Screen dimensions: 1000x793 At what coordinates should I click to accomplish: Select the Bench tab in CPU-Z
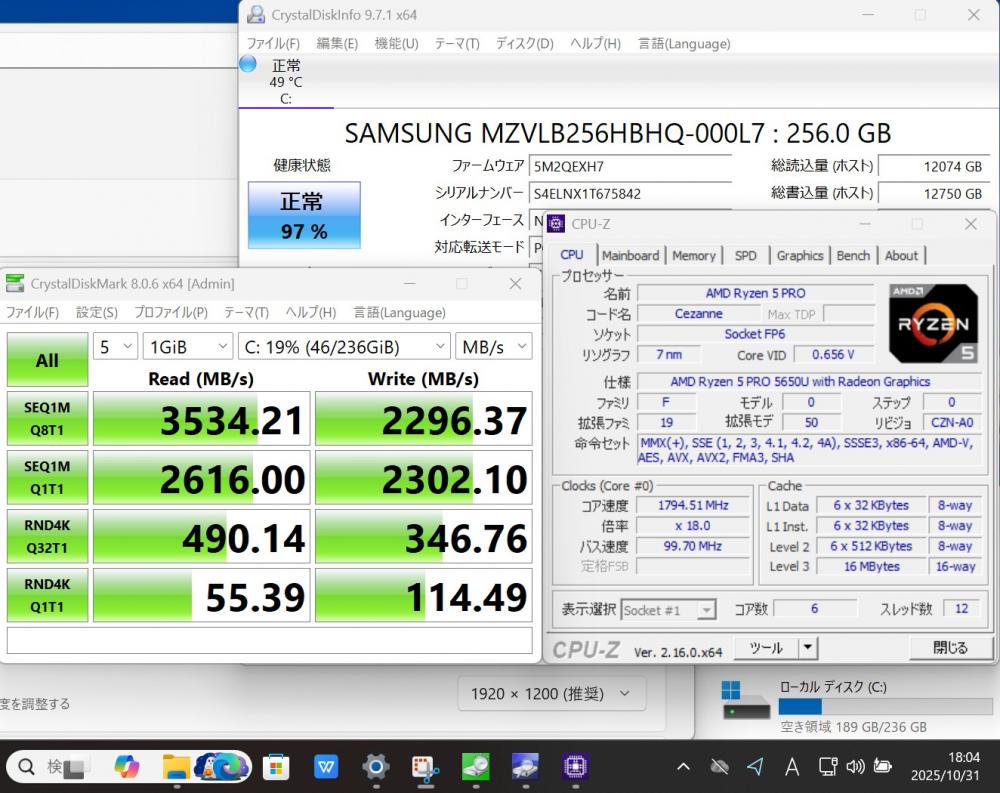(853, 256)
